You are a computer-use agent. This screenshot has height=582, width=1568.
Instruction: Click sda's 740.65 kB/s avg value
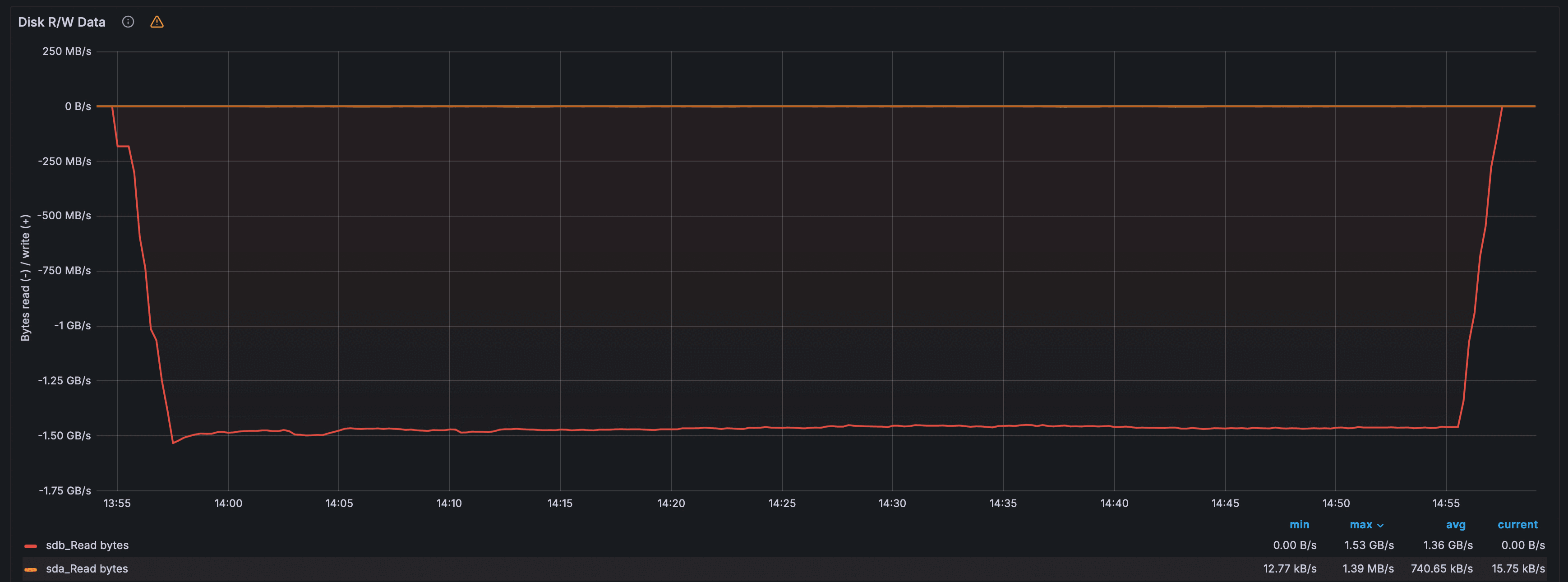[1441, 568]
